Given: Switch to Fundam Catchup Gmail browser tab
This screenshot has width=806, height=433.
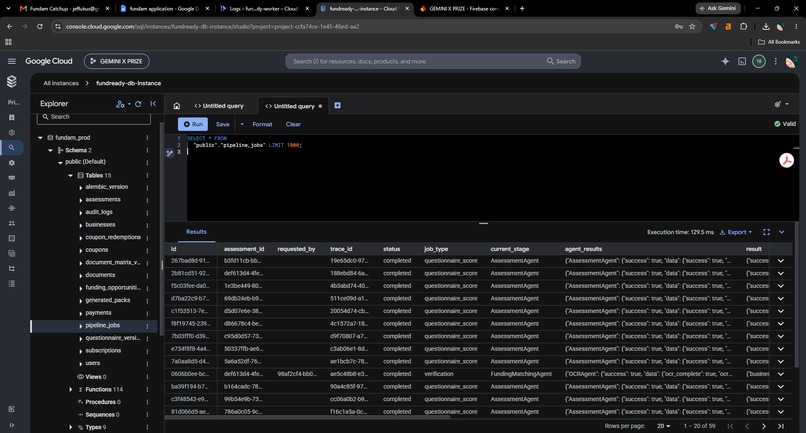Looking at the screenshot, I should click(x=64, y=9).
